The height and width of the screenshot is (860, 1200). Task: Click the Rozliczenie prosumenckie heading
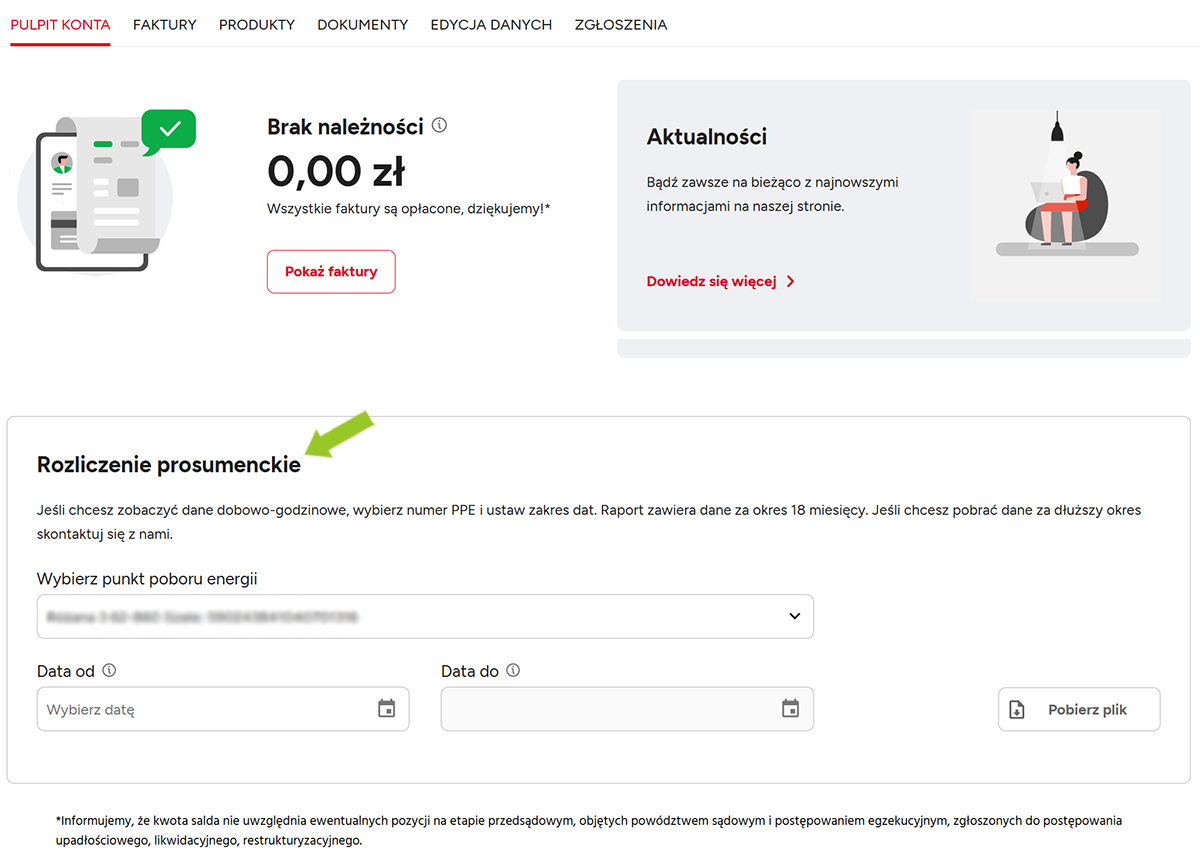169,465
